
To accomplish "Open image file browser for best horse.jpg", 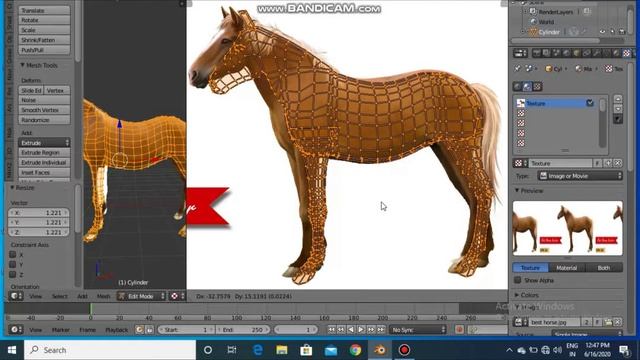I will (x=608, y=322).
